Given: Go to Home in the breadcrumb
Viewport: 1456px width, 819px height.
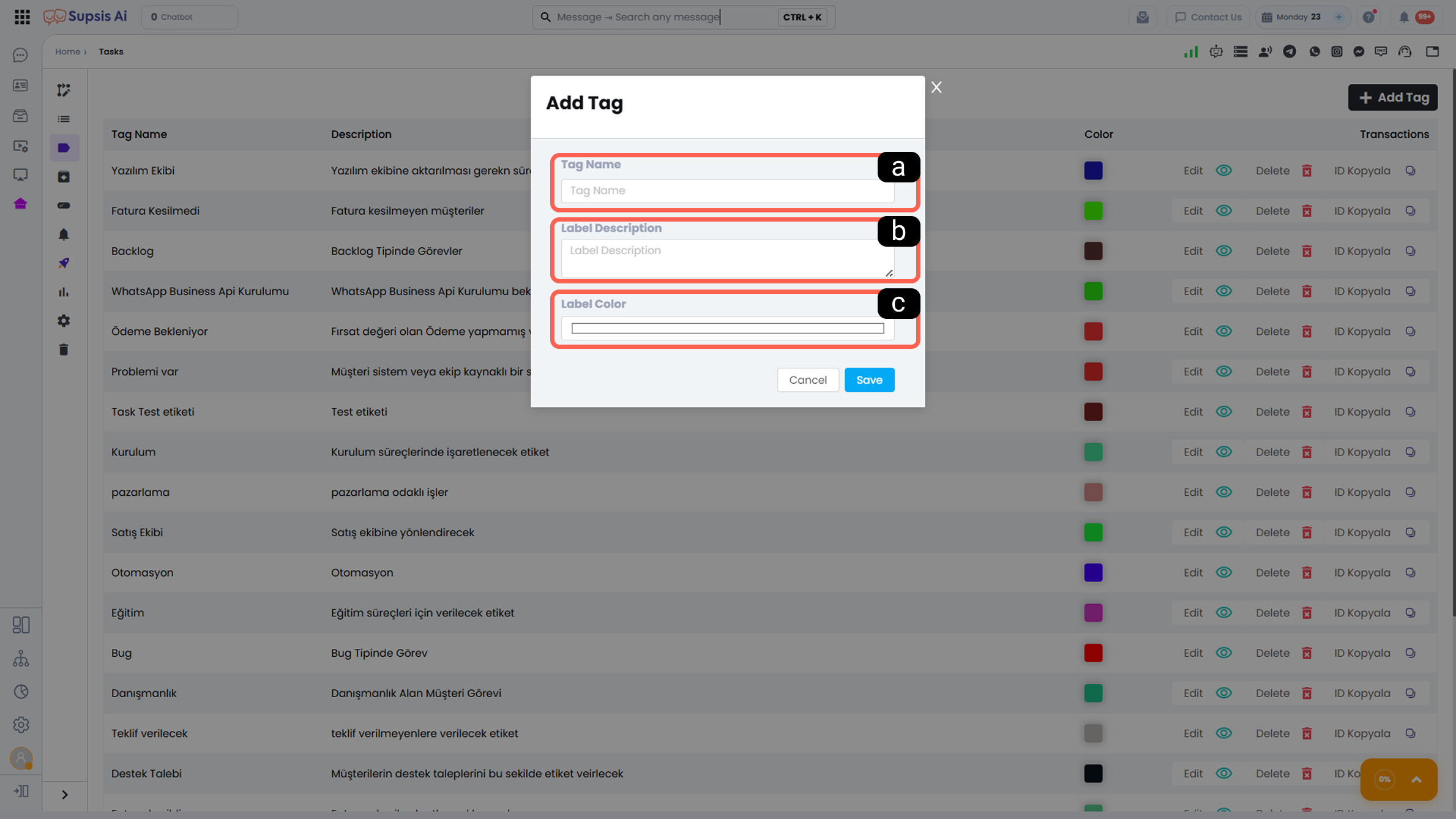Looking at the screenshot, I should 67,51.
